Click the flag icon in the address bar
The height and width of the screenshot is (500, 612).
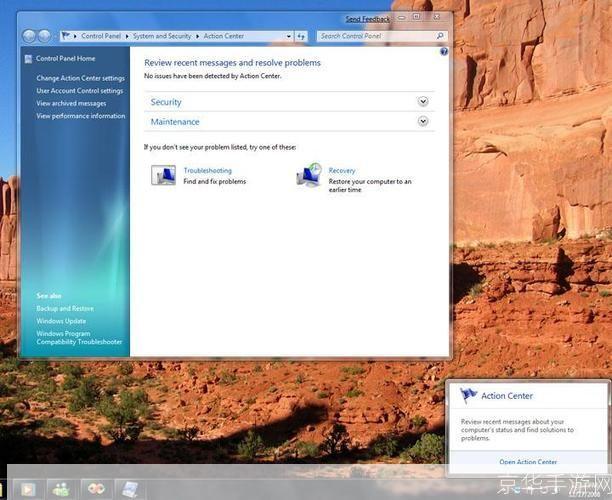pyautogui.click(x=66, y=36)
